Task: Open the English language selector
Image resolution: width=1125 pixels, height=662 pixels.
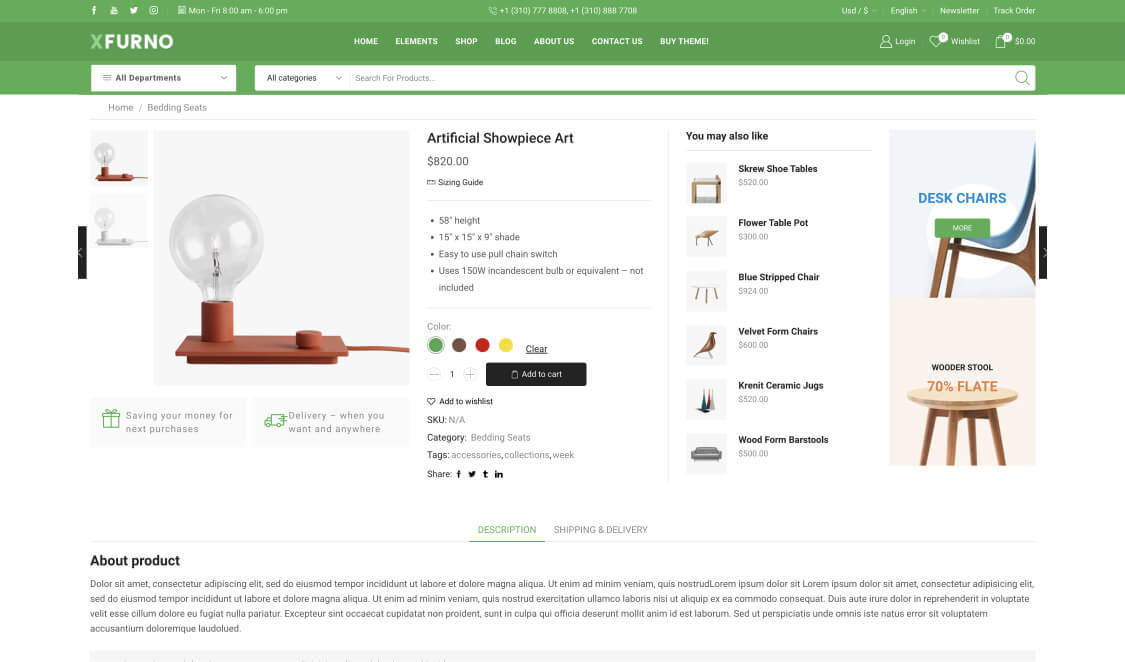Action: 908,11
